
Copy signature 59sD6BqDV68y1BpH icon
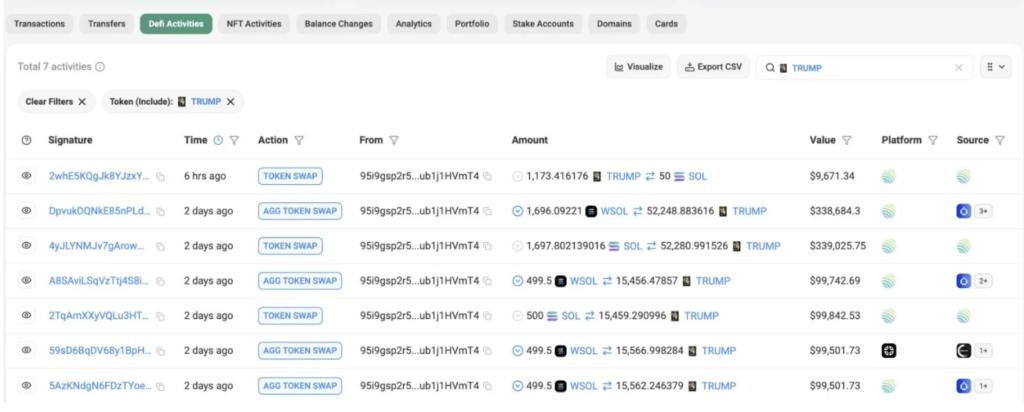tap(160, 351)
